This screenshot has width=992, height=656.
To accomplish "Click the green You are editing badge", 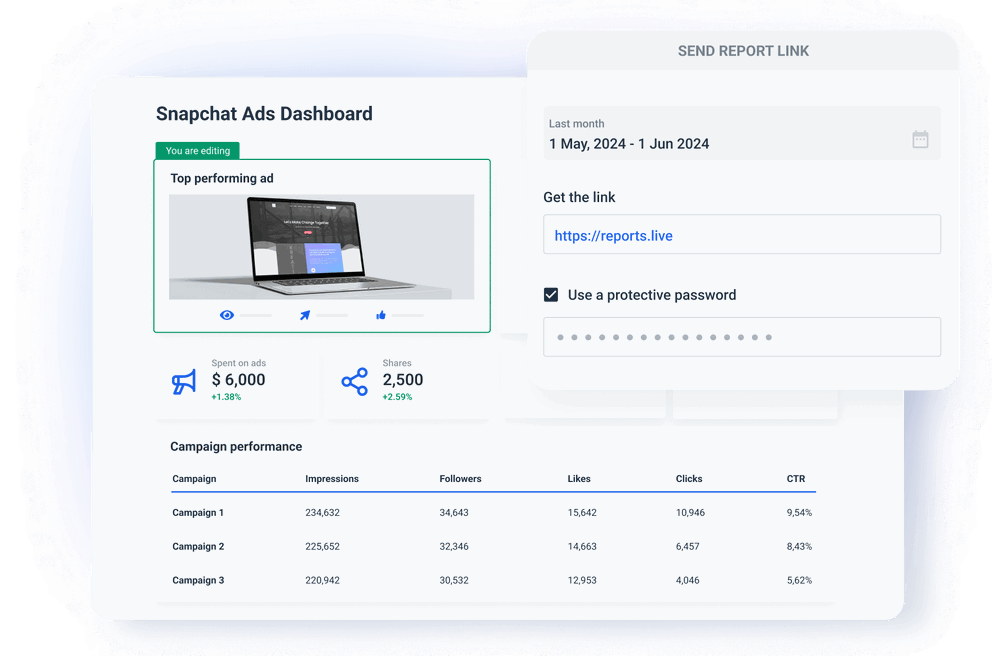I will (197, 150).
